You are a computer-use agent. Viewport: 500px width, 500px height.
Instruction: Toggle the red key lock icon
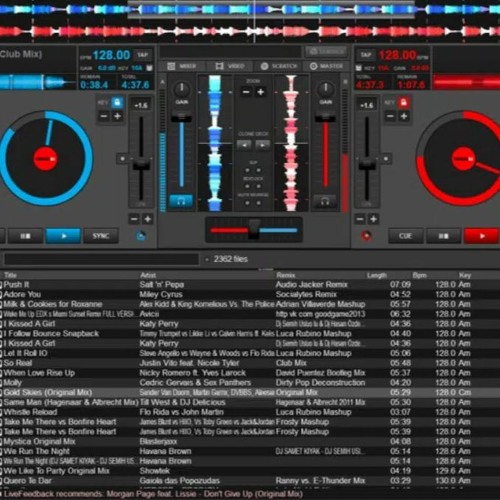point(403,103)
